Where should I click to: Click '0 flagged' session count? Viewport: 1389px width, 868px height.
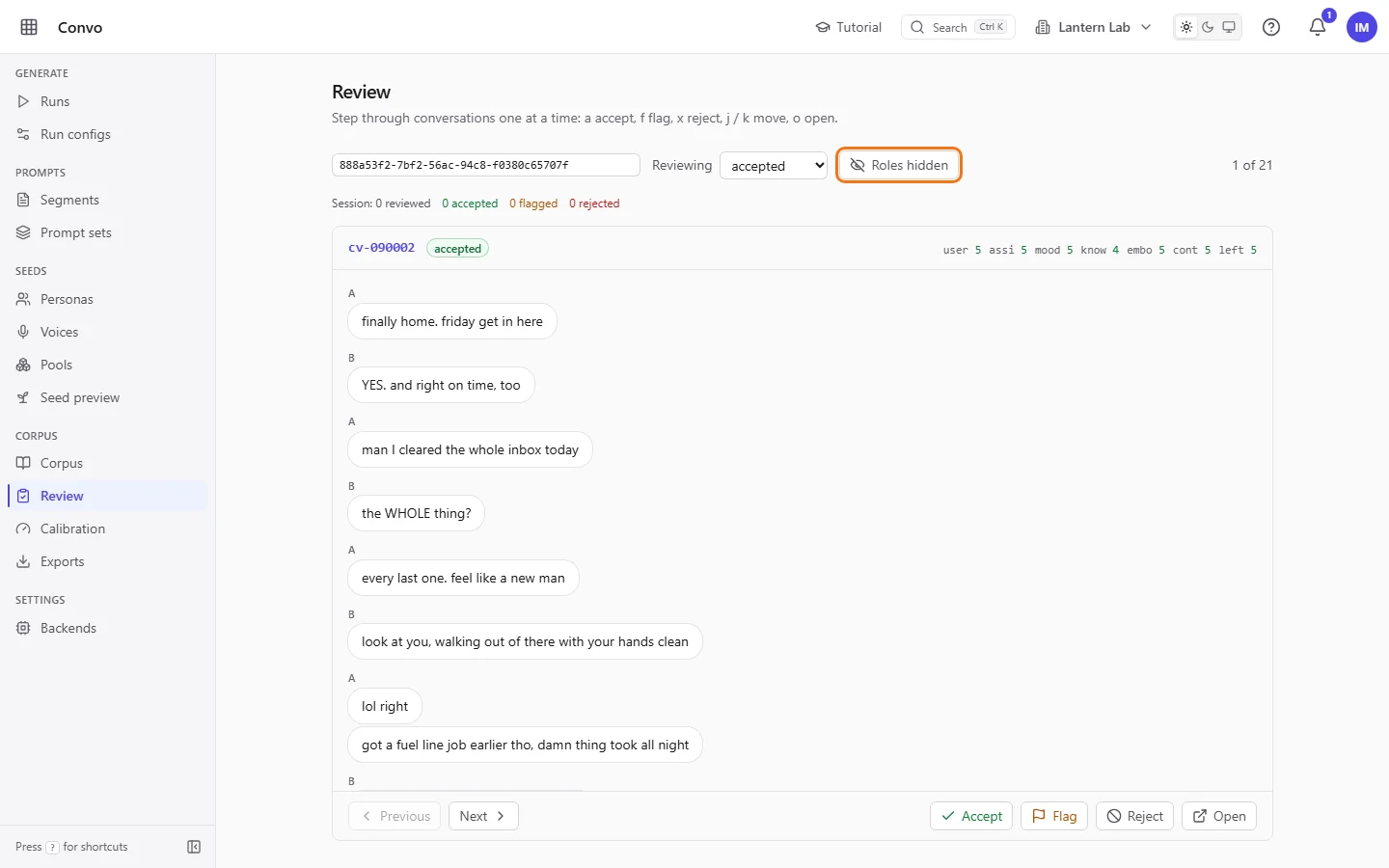533,203
